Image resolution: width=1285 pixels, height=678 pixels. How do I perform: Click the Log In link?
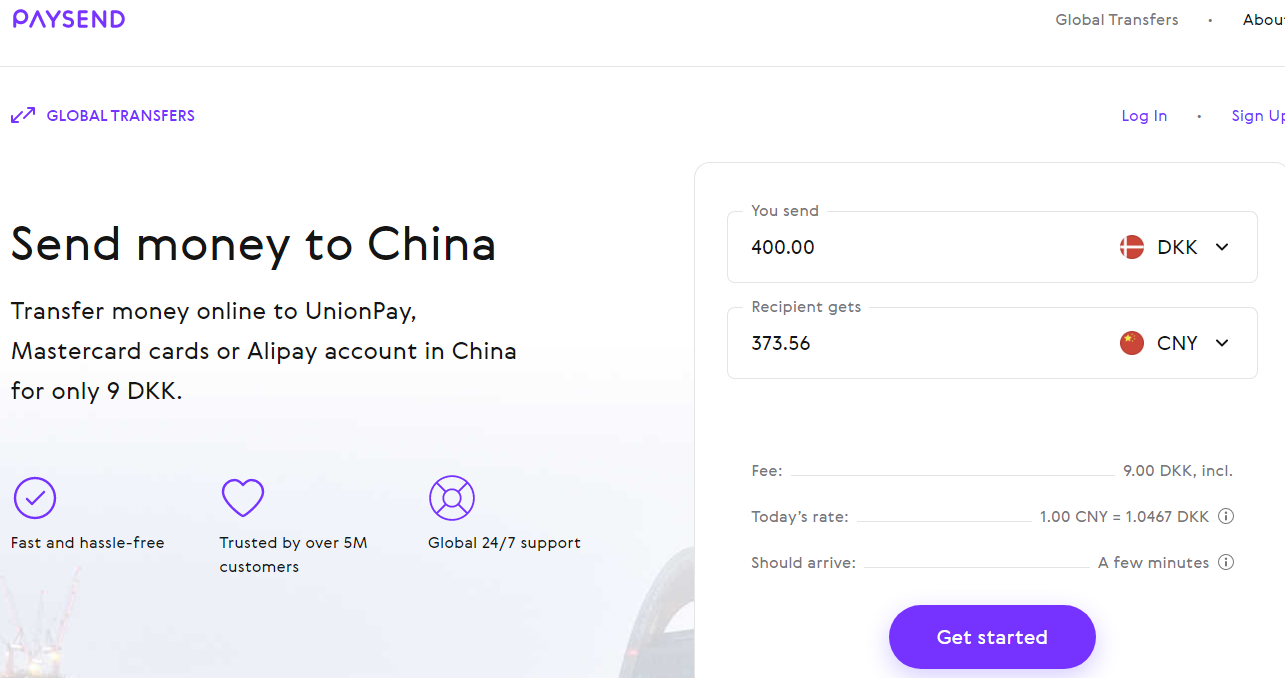click(x=1144, y=116)
